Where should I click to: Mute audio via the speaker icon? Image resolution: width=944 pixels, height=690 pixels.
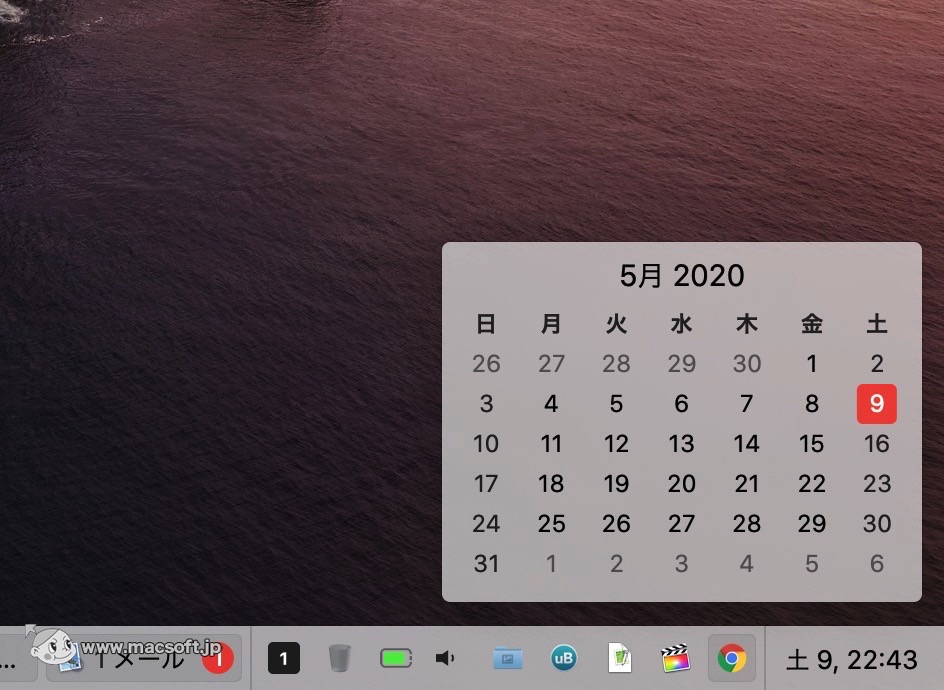click(444, 658)
